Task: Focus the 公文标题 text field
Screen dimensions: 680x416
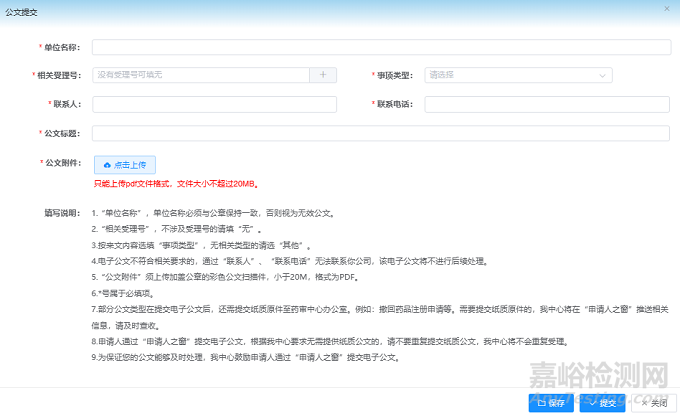Action: 380,133
